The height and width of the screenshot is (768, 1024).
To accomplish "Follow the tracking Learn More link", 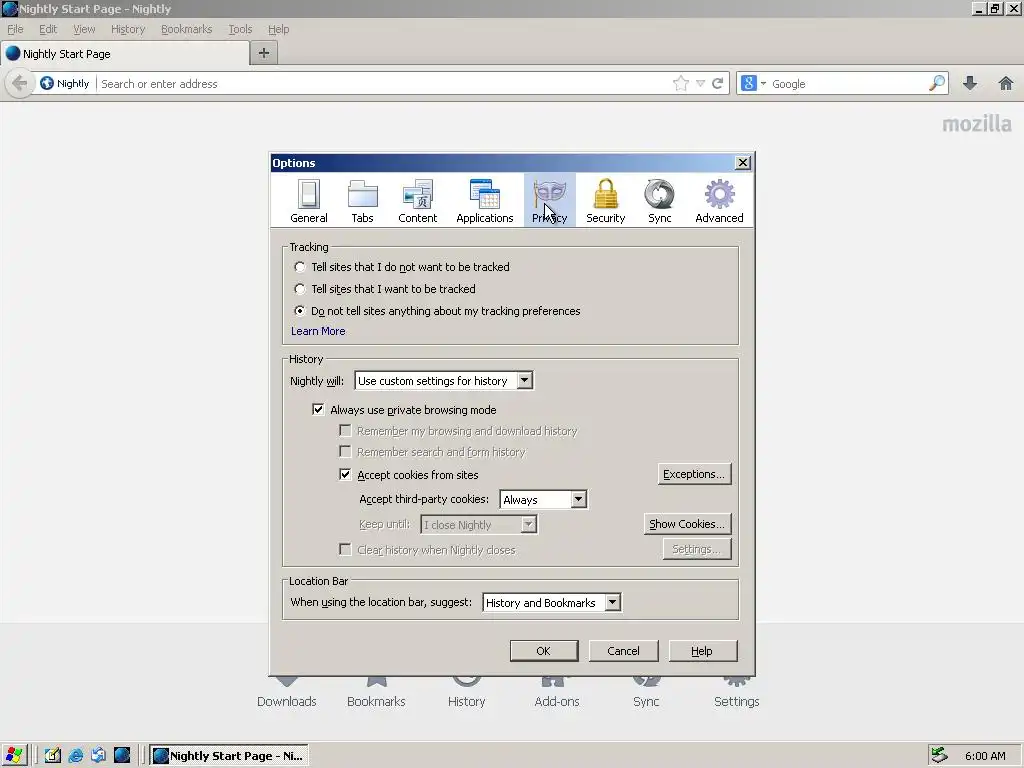I will (318, 331).
